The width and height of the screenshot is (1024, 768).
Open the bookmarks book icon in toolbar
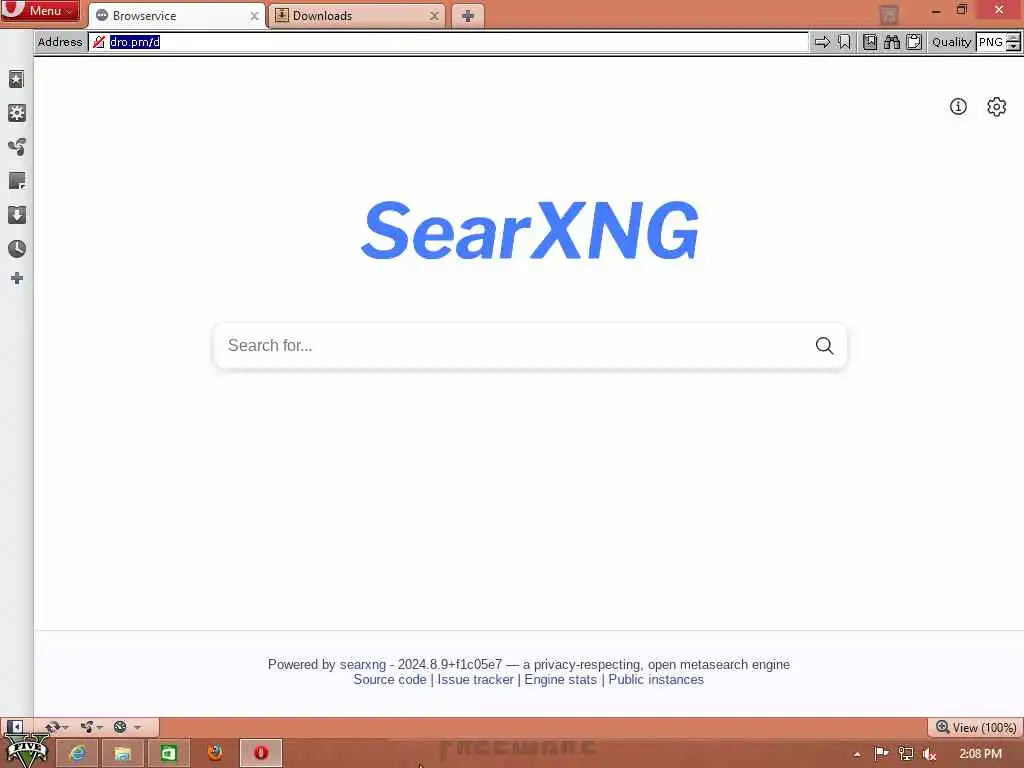870,42
